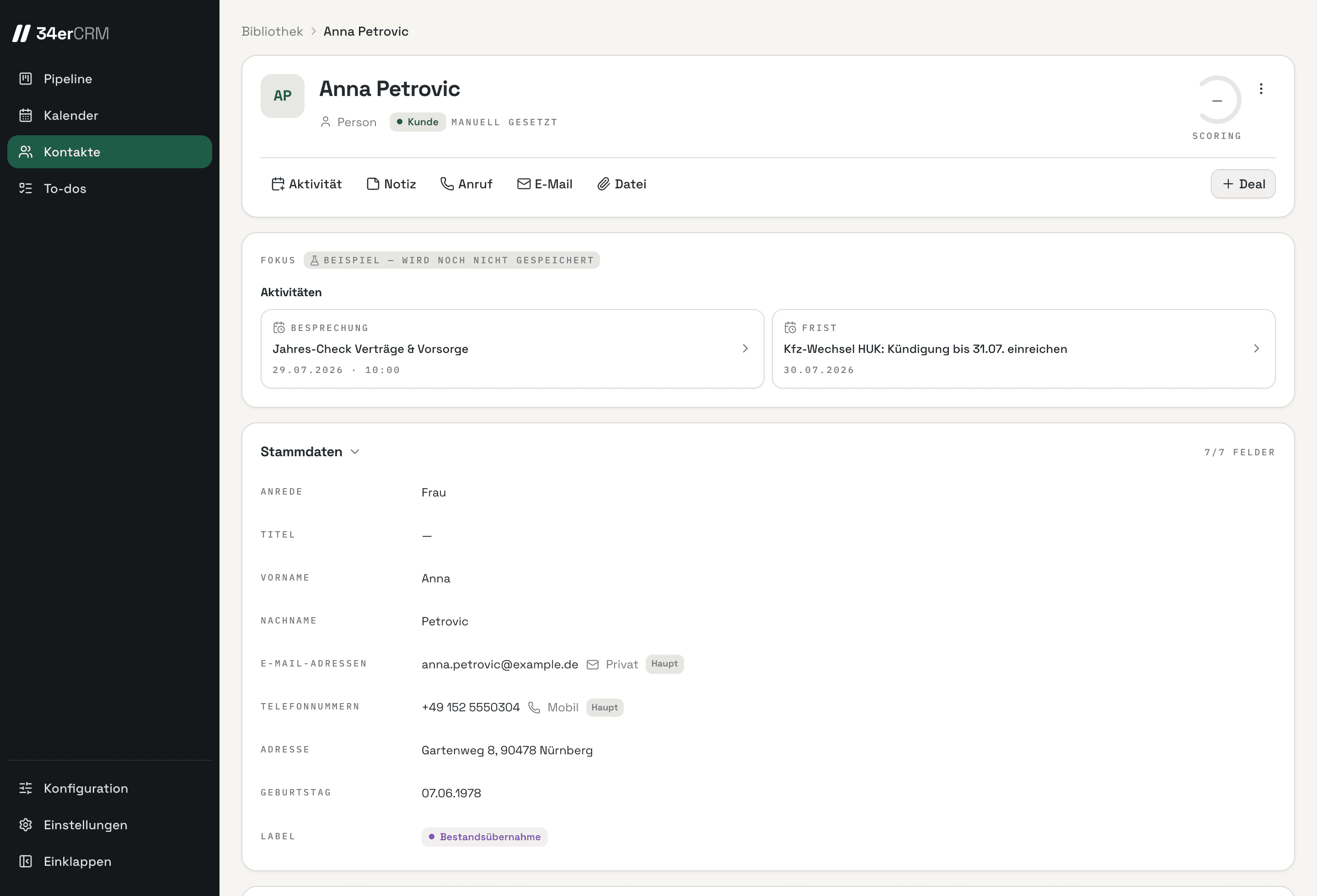The image size is (1317, 896).
Task: Expand the Jahres-Check card chevron
Action: click(x=745, y=349)
